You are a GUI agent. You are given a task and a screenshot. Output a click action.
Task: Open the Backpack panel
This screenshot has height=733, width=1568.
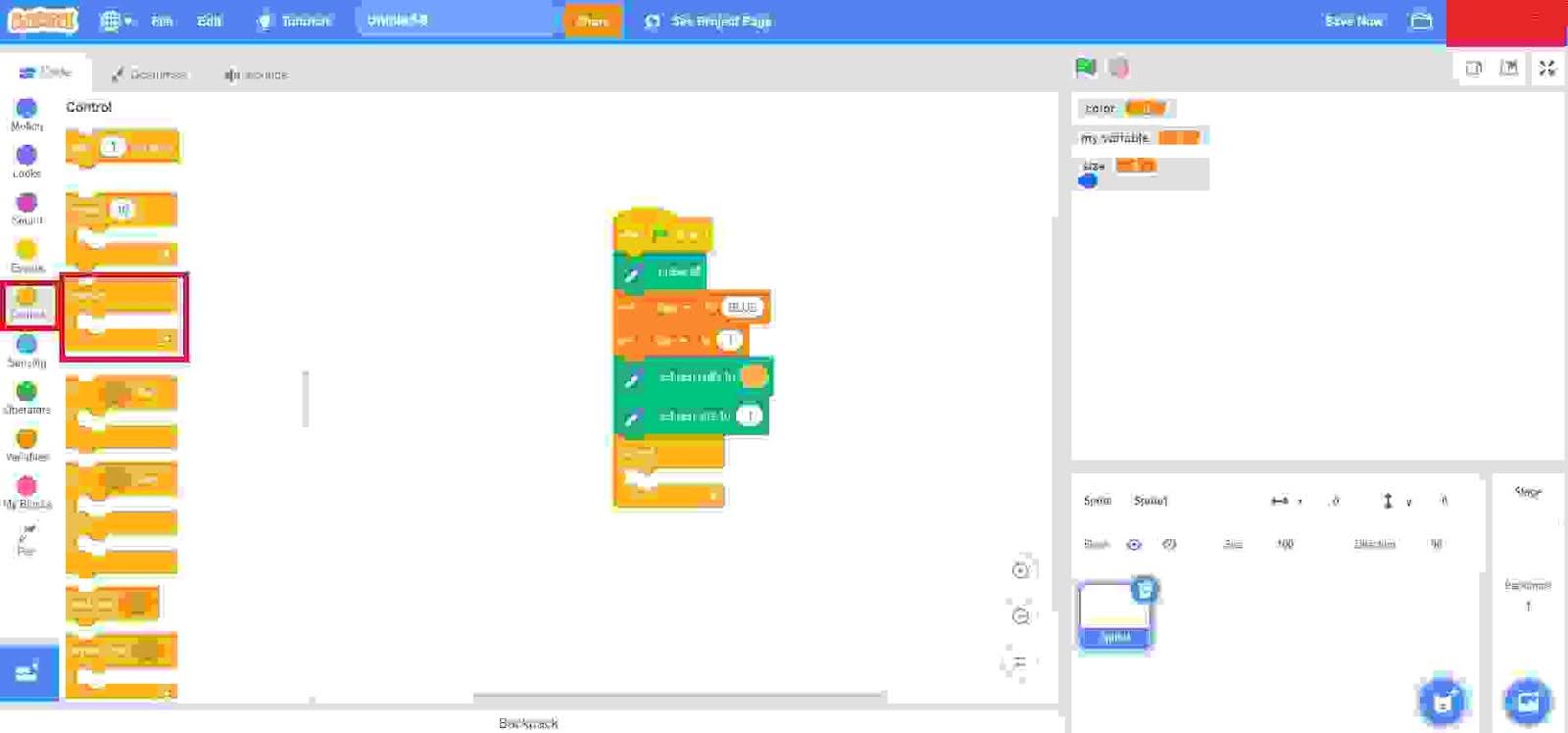pyautogui.click(x=529, y=723)
